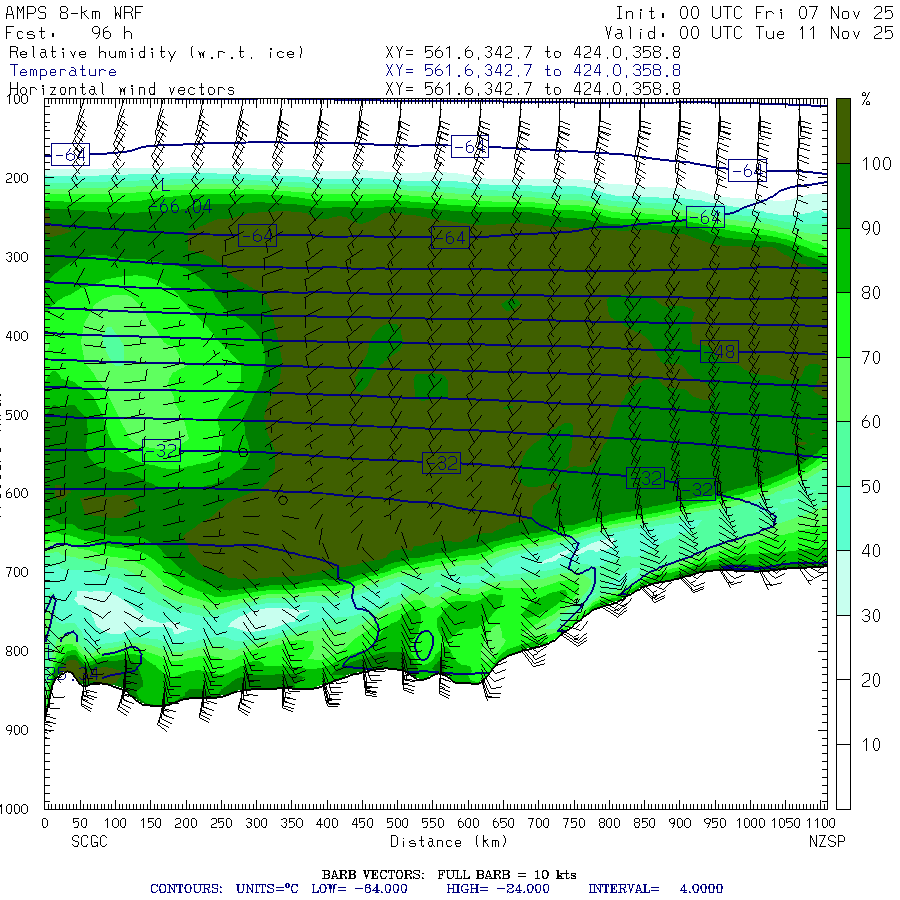Image resolution: width=900 pixels, height=900 pixels.
Task: Click the -48 temperature contour label
Action: click(x=719, y=351)
